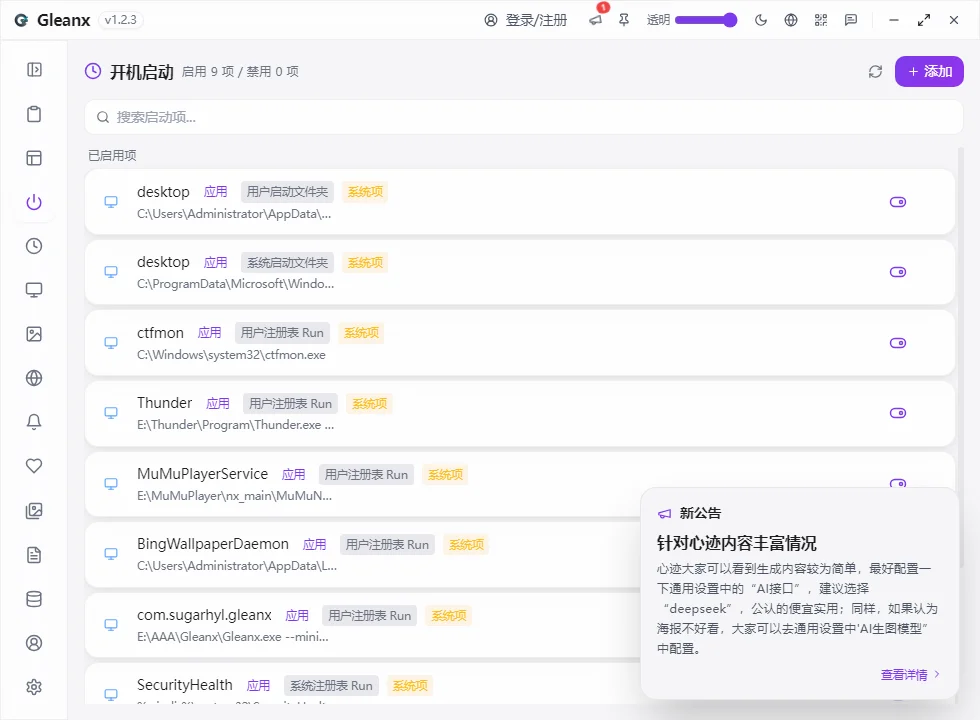Viewport: 980px width, 720px height.
Task: Click the 添加 button to add startup item
Action: [929, 71]
